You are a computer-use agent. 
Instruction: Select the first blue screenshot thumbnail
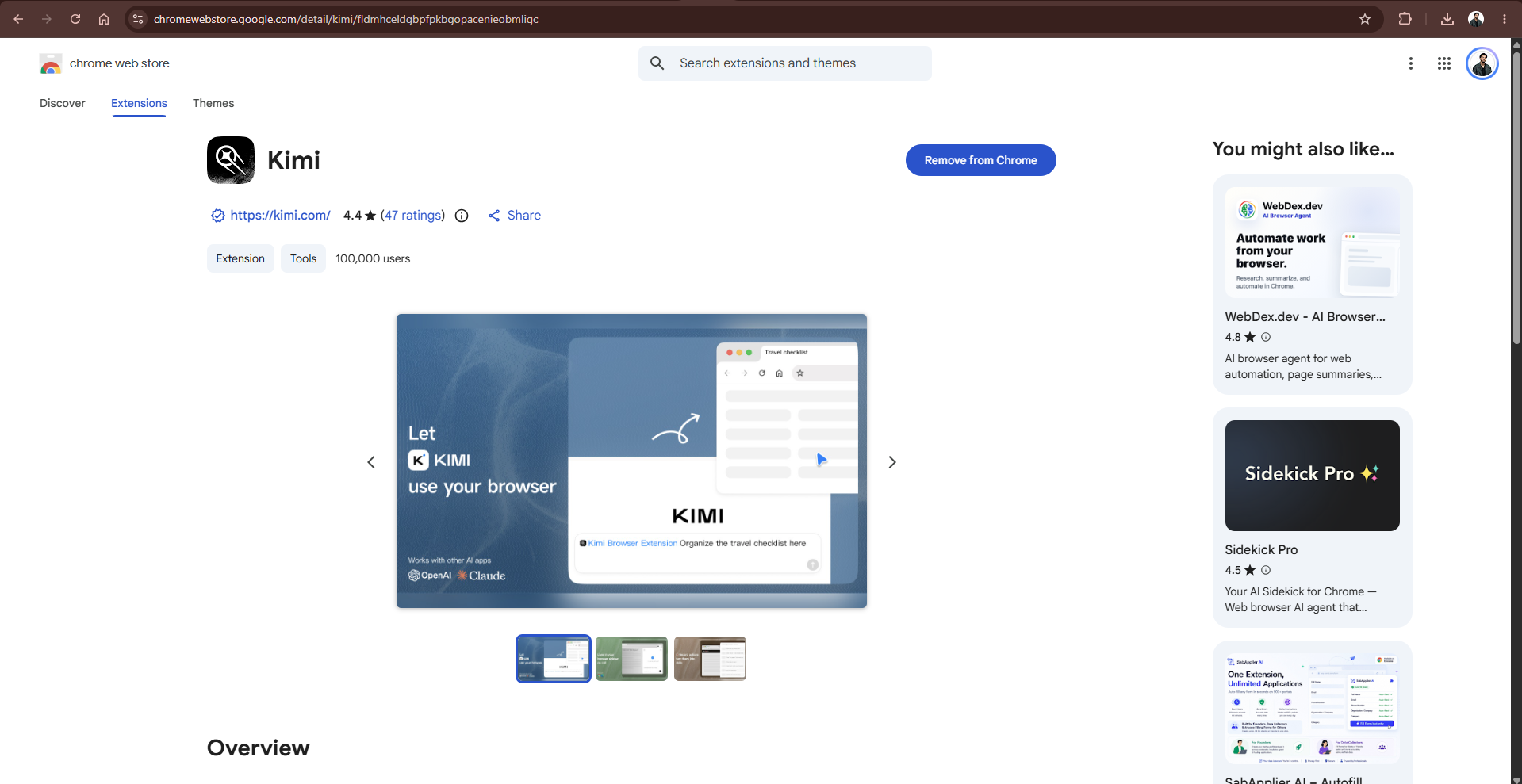[x=554, y=659]
